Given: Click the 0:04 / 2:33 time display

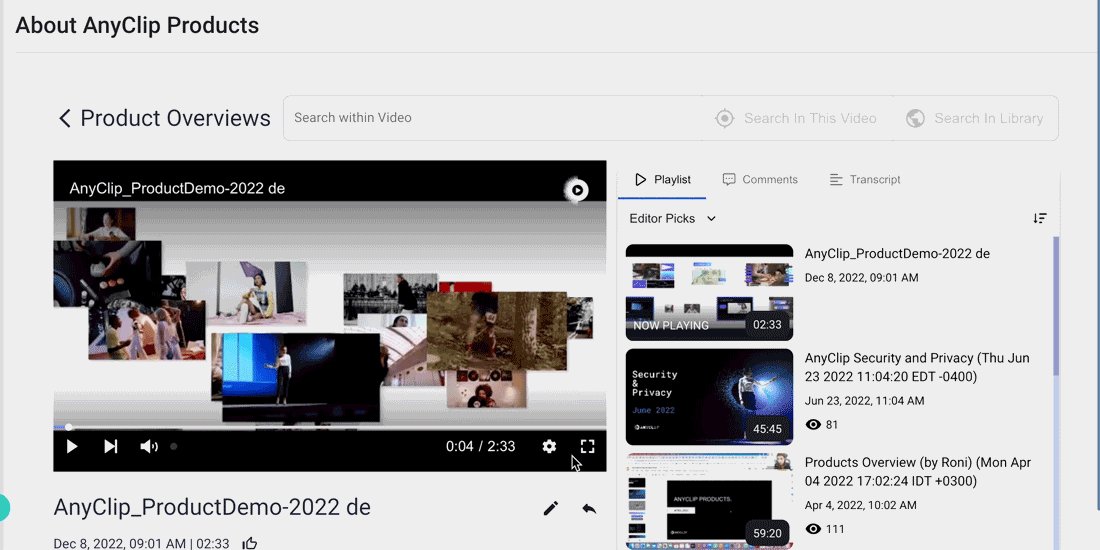Looking at the screenshot, I should tap(481, 446).
